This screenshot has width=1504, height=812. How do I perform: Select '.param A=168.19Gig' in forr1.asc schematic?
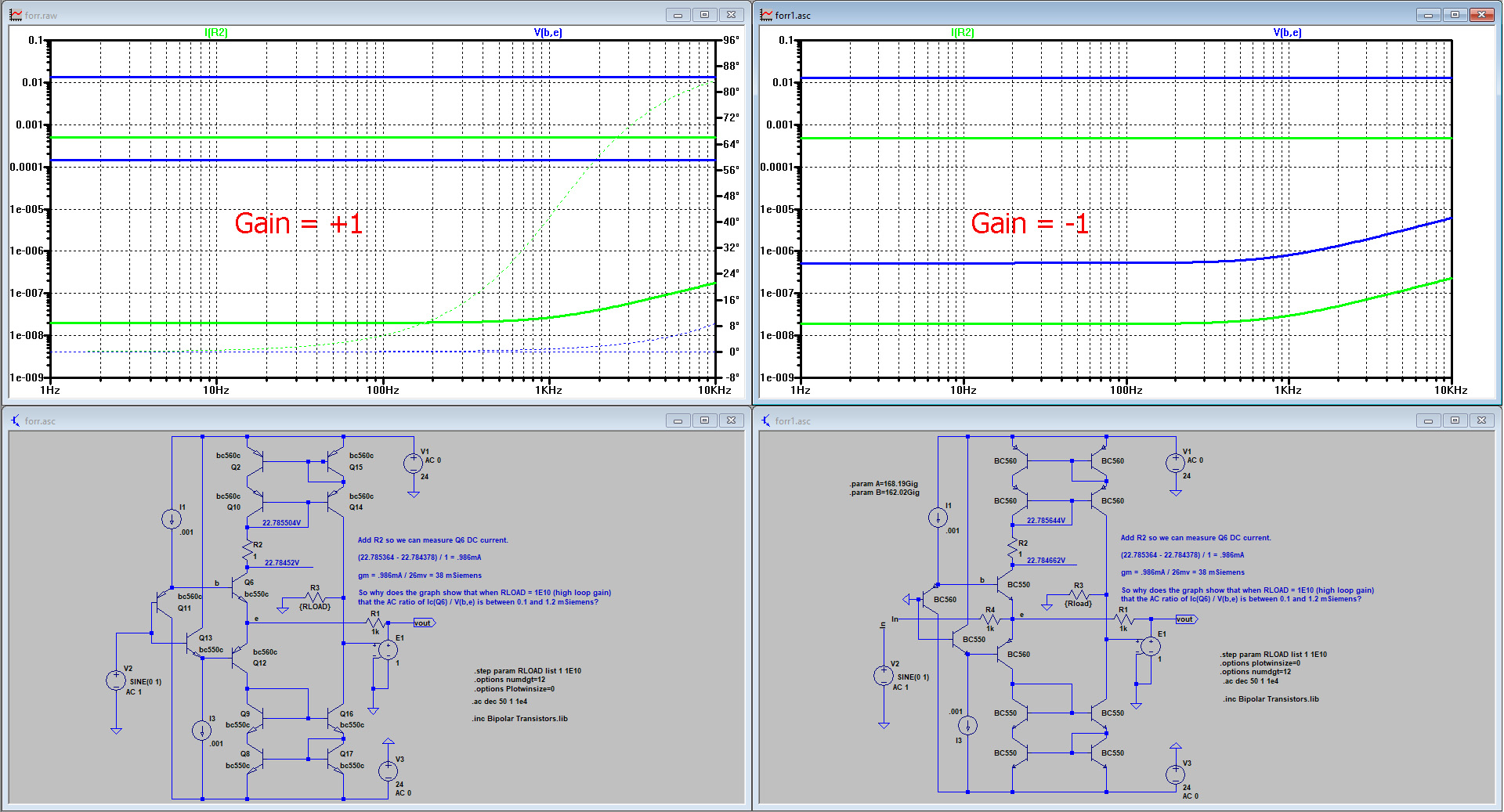pos(884,484)
